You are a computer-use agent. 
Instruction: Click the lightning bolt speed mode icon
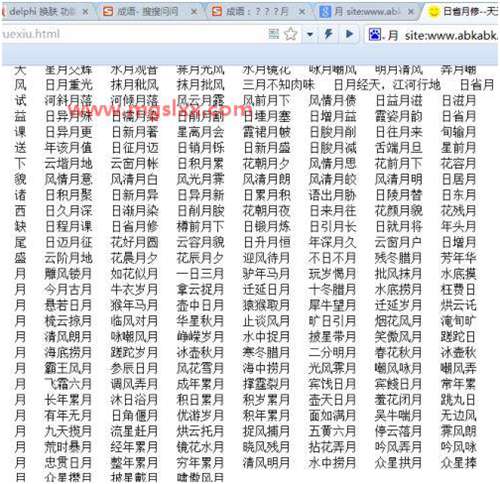point(329,34)
